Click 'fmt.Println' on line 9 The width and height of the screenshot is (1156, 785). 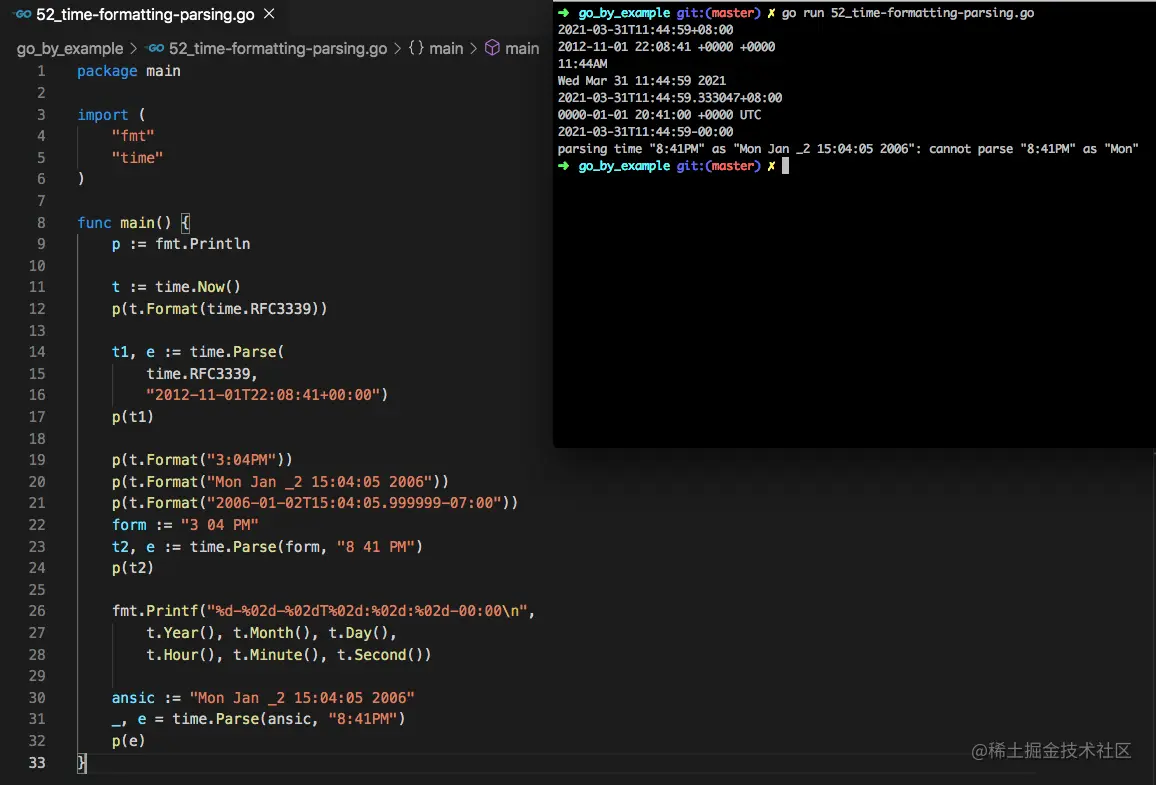point(203,244)
